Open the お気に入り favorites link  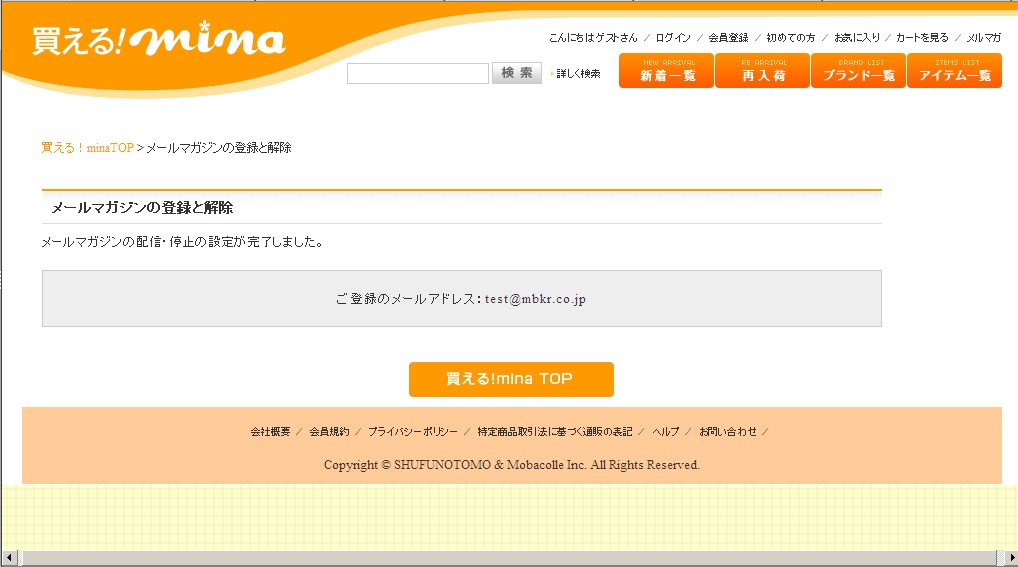(x=857, y=38)
